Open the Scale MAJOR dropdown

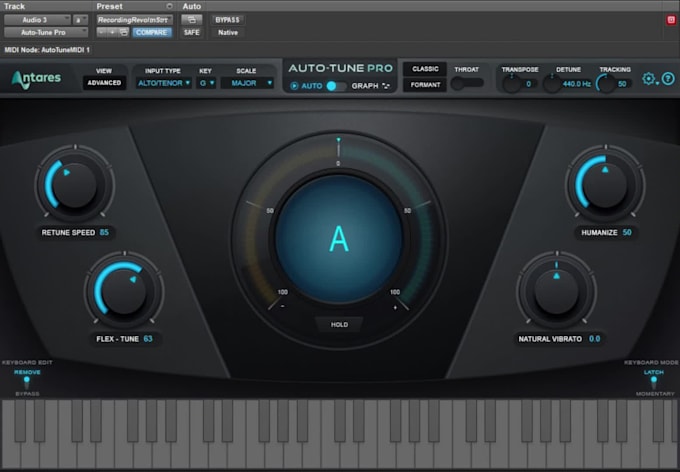[x=247, y=83]
